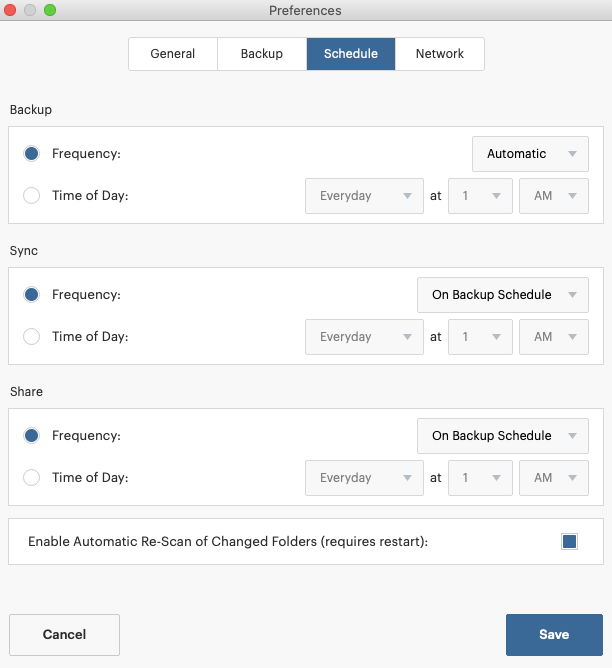Open Sync Everyday day dropdown
This screenshot has width=612, height=668.
coord(364,337)
